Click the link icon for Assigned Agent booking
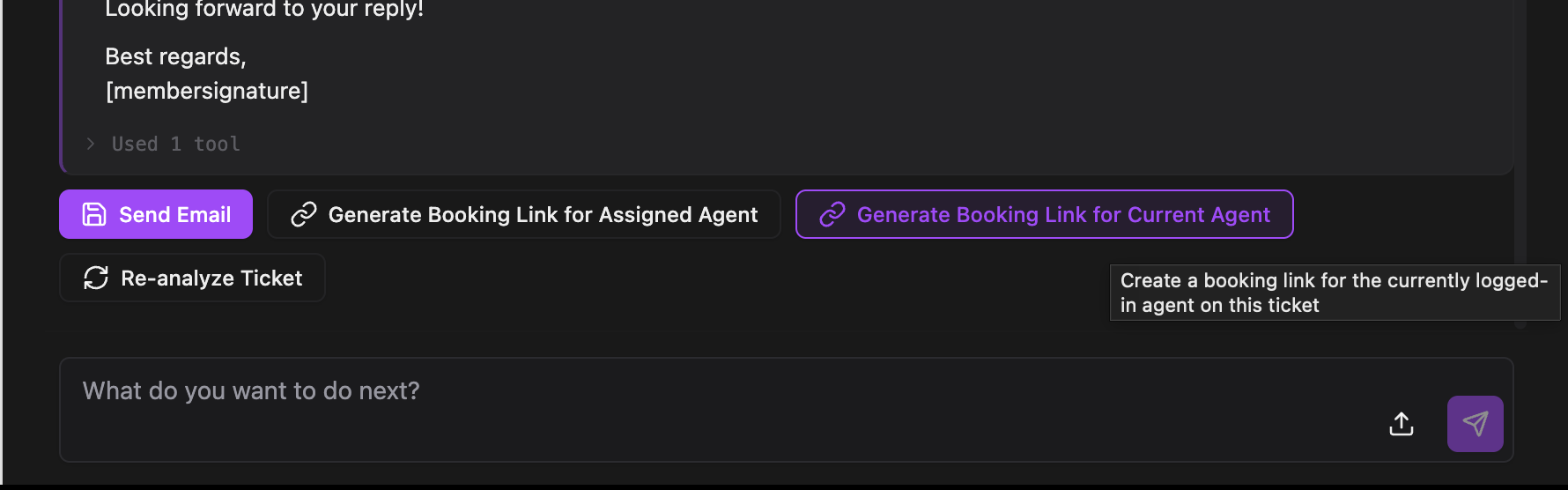The width and height of the screenshot is (1568, 490). (x=304, y=214)
